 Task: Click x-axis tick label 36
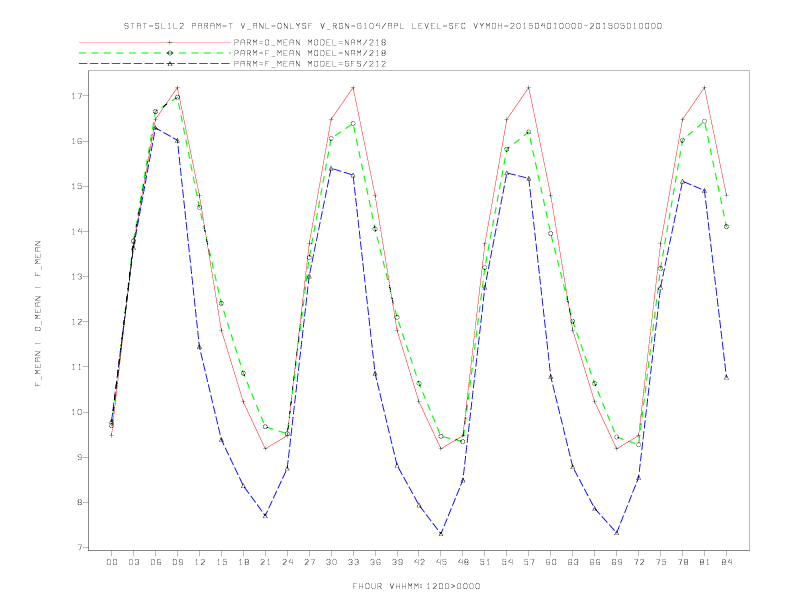tap(375, 562)
